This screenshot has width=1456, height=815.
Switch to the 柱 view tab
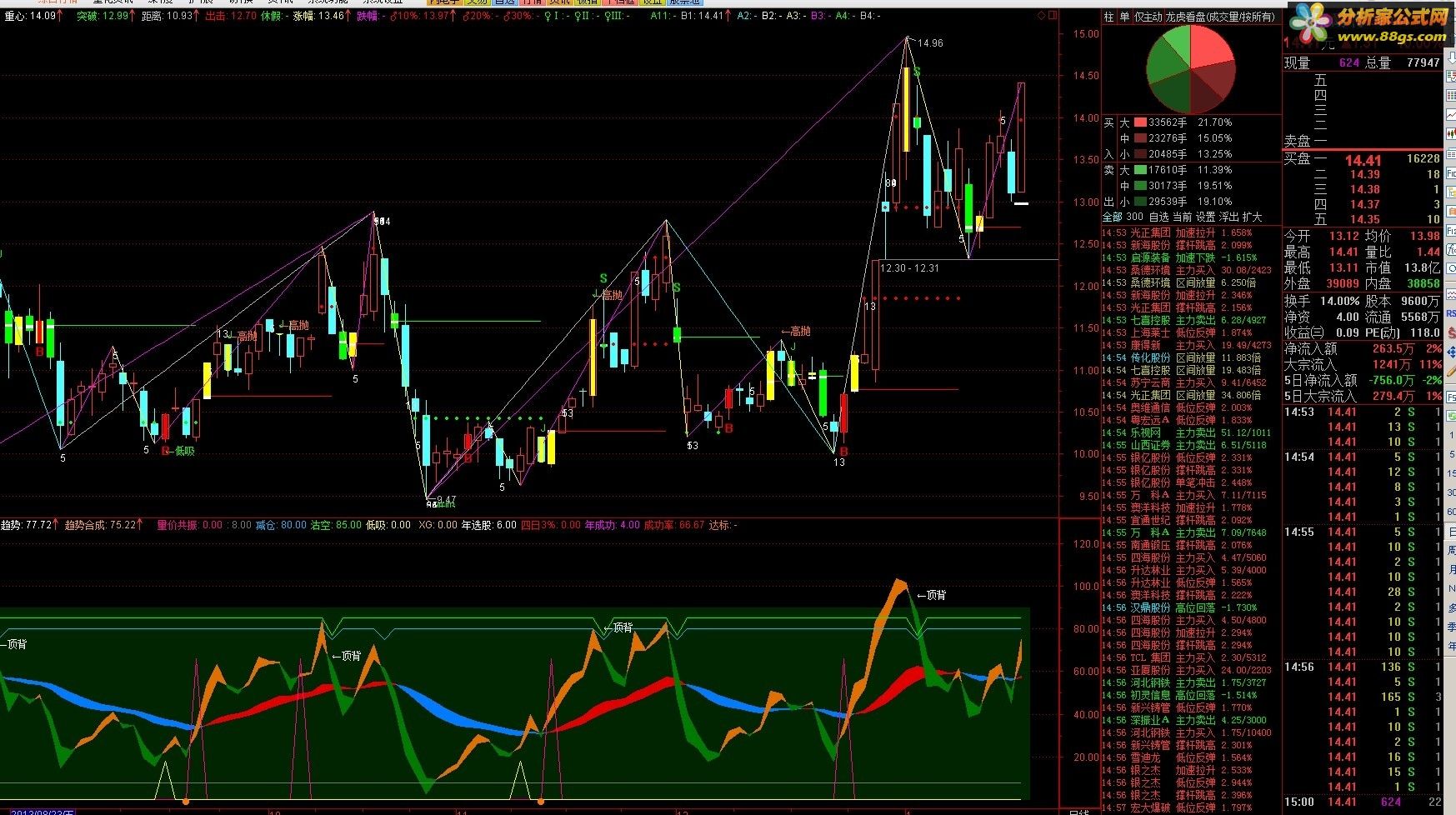click(1108, 17)
